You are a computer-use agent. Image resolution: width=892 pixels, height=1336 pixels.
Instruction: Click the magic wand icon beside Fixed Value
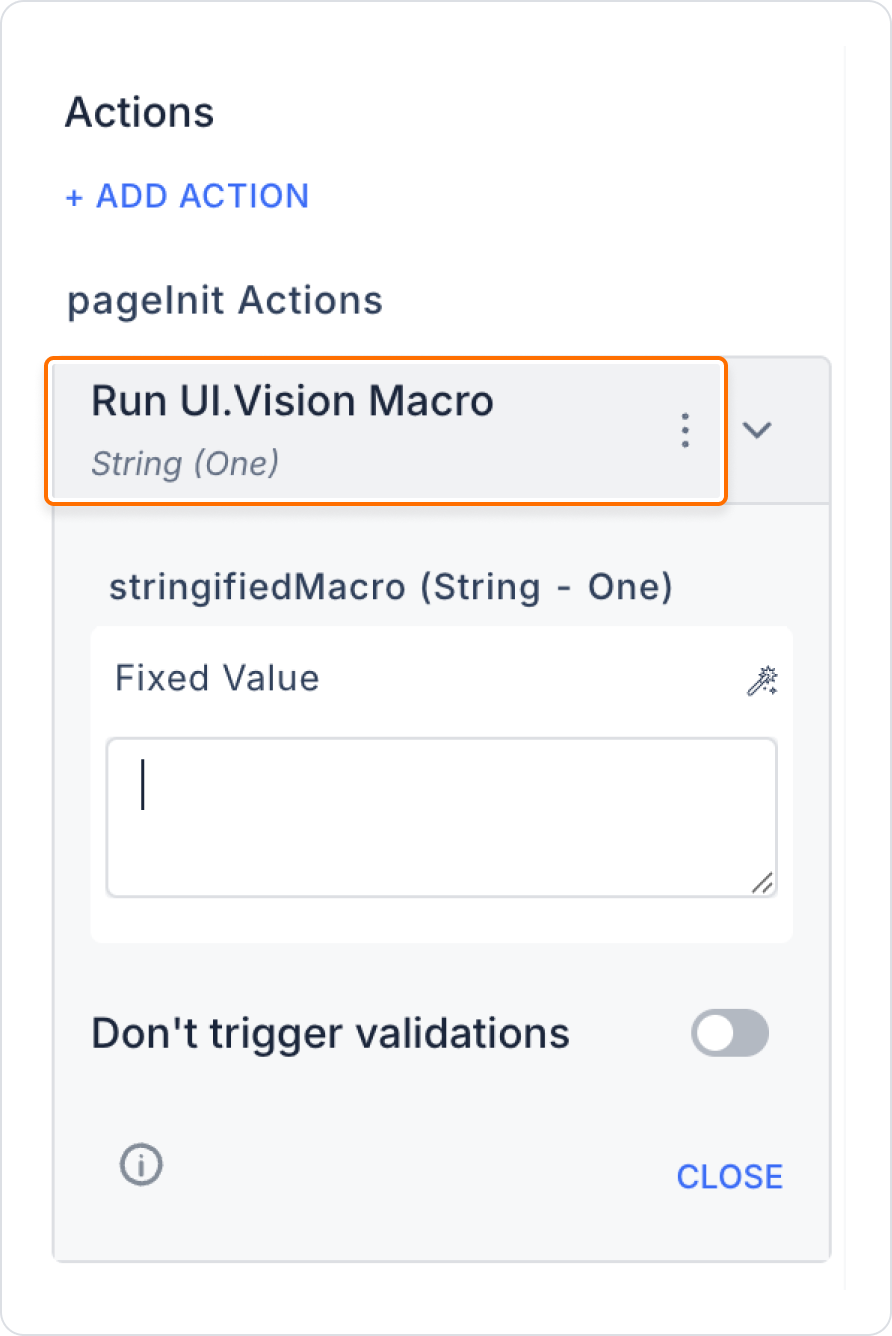coord(762,681)
